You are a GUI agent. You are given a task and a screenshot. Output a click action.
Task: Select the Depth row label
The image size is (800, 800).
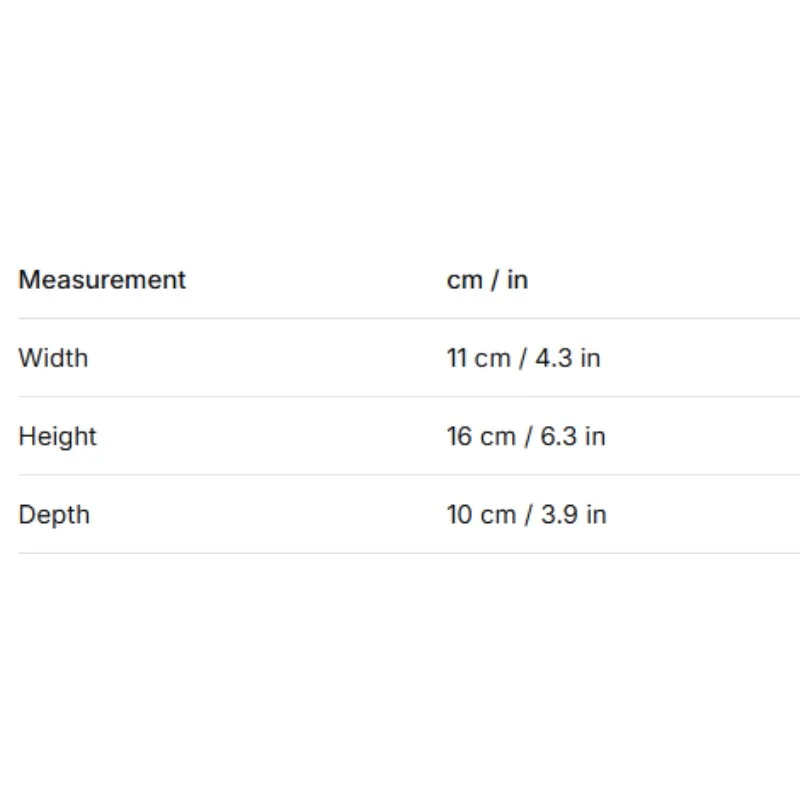(x=54, y=515)
